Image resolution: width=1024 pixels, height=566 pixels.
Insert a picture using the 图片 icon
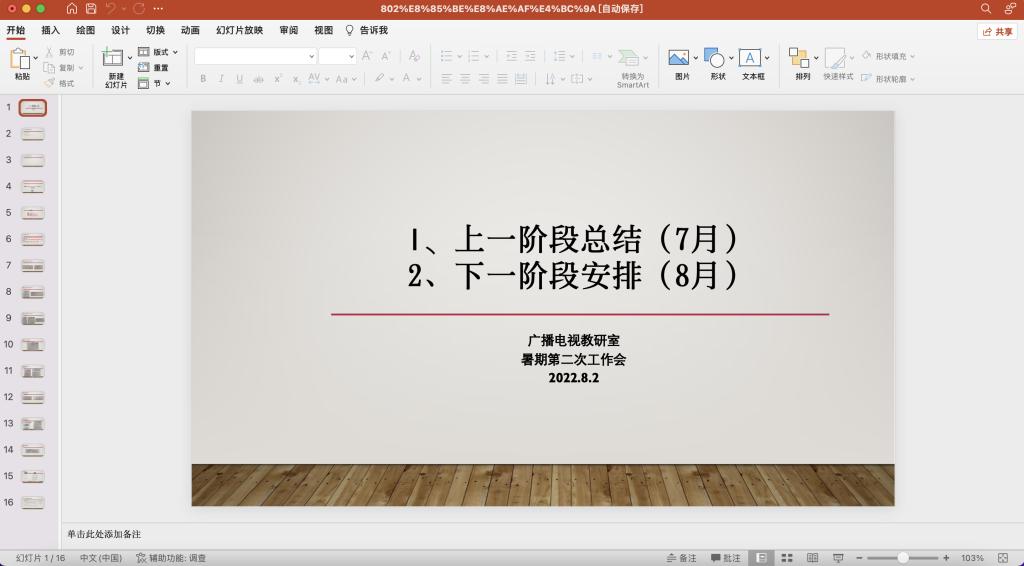(x=679, y=59)
